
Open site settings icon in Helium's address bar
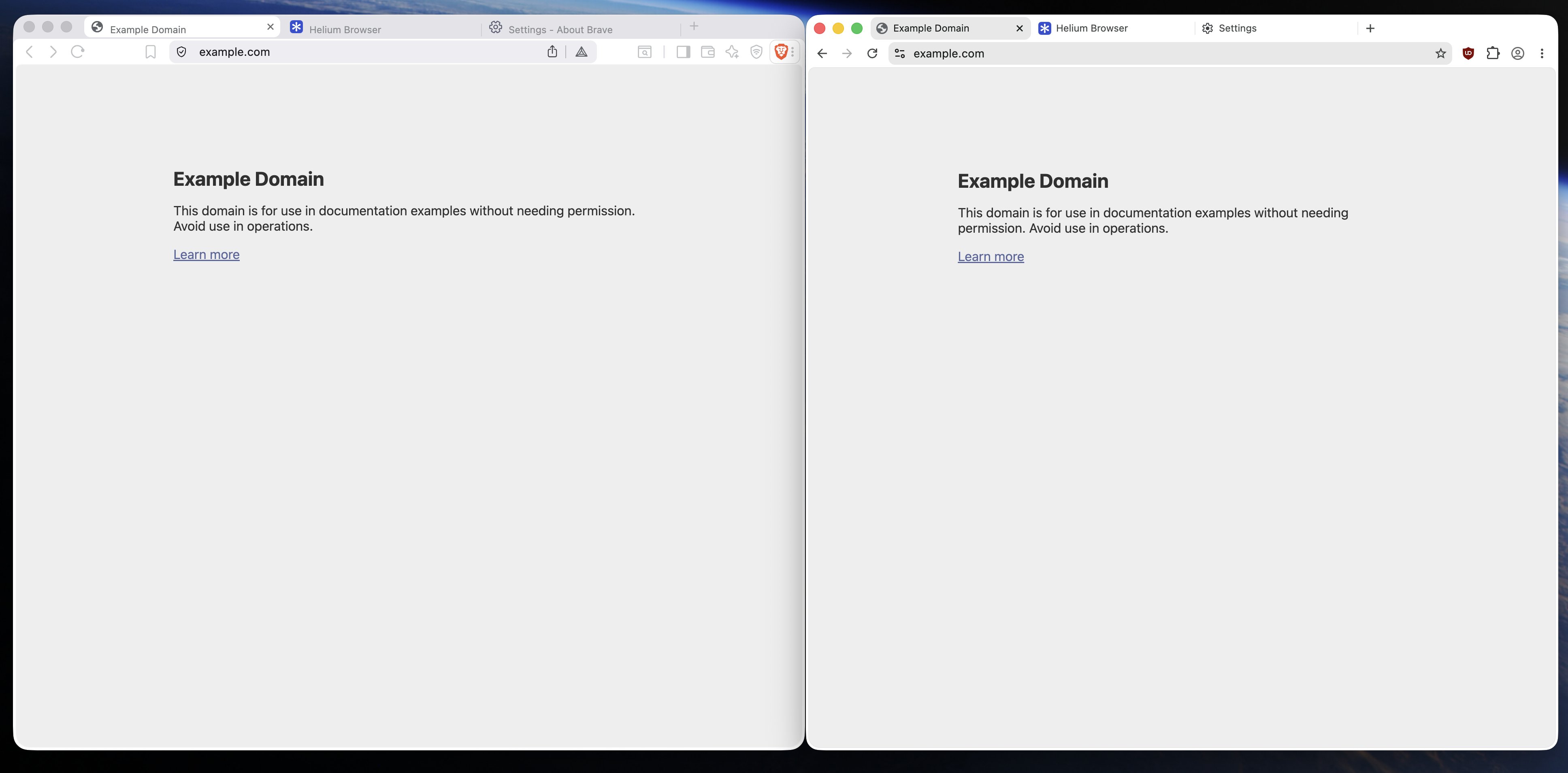[x=900, y=53]
